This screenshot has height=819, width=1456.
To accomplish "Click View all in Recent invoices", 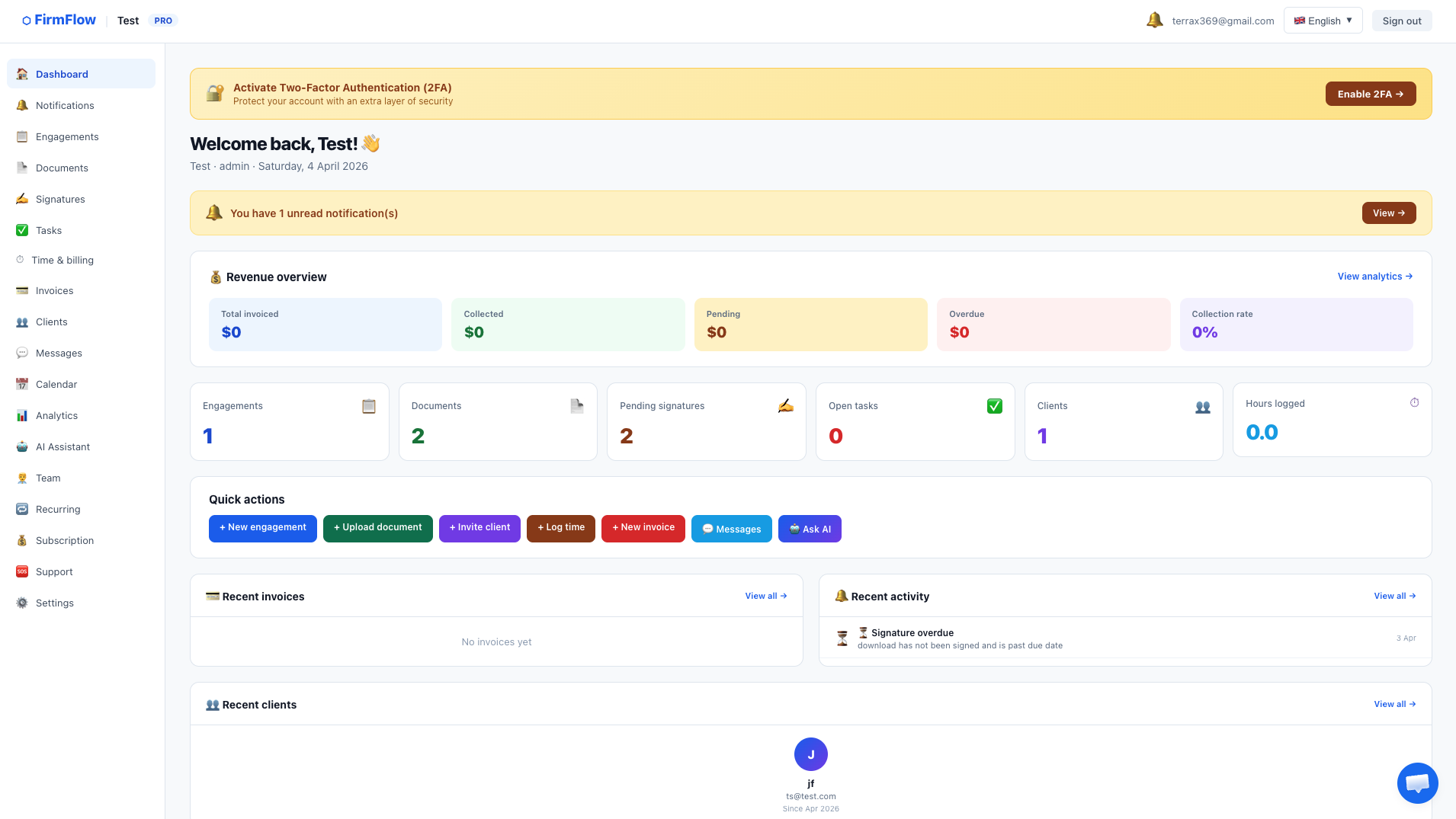I will [765, 596].
